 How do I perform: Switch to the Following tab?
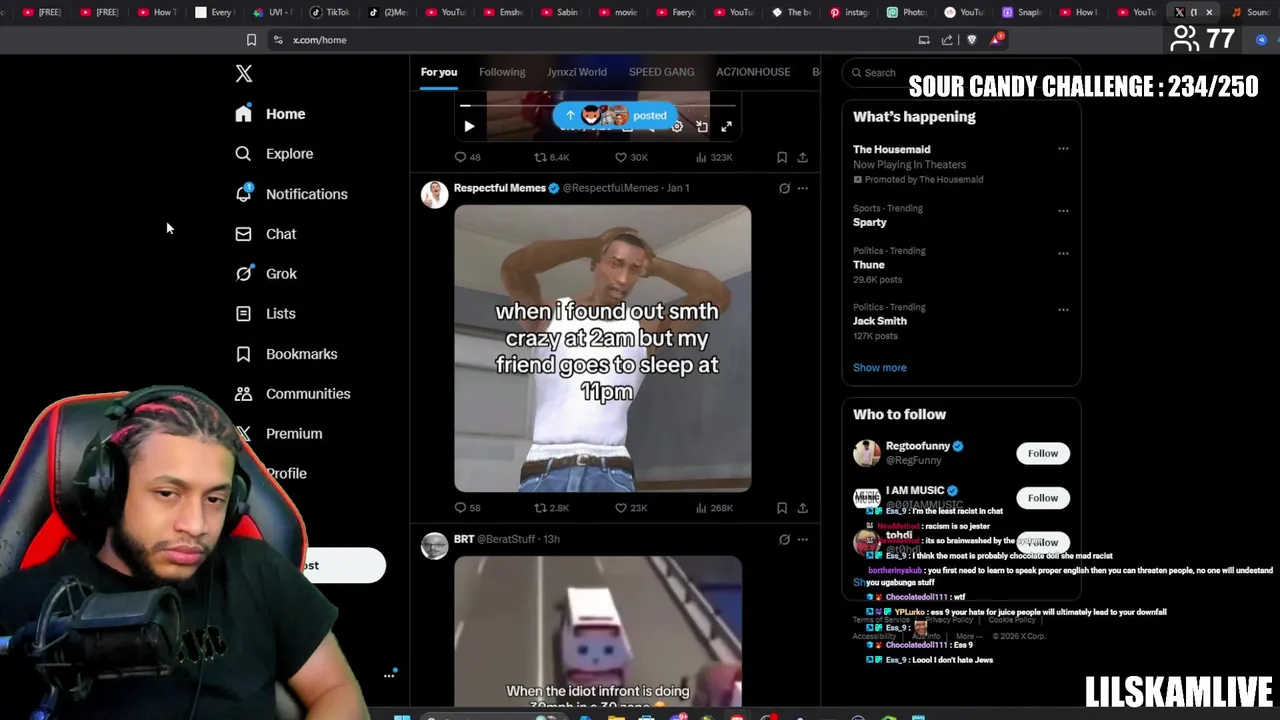click(502, 72)
